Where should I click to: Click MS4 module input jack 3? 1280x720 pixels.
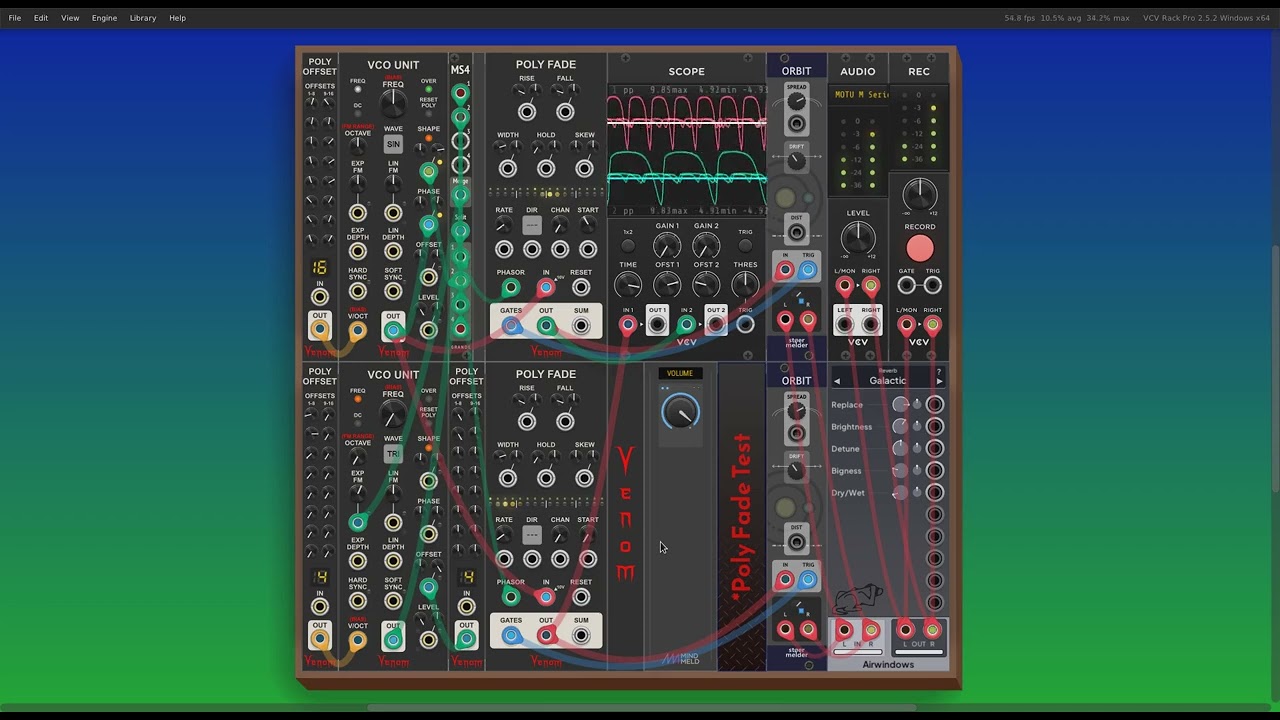click(460, 141)
